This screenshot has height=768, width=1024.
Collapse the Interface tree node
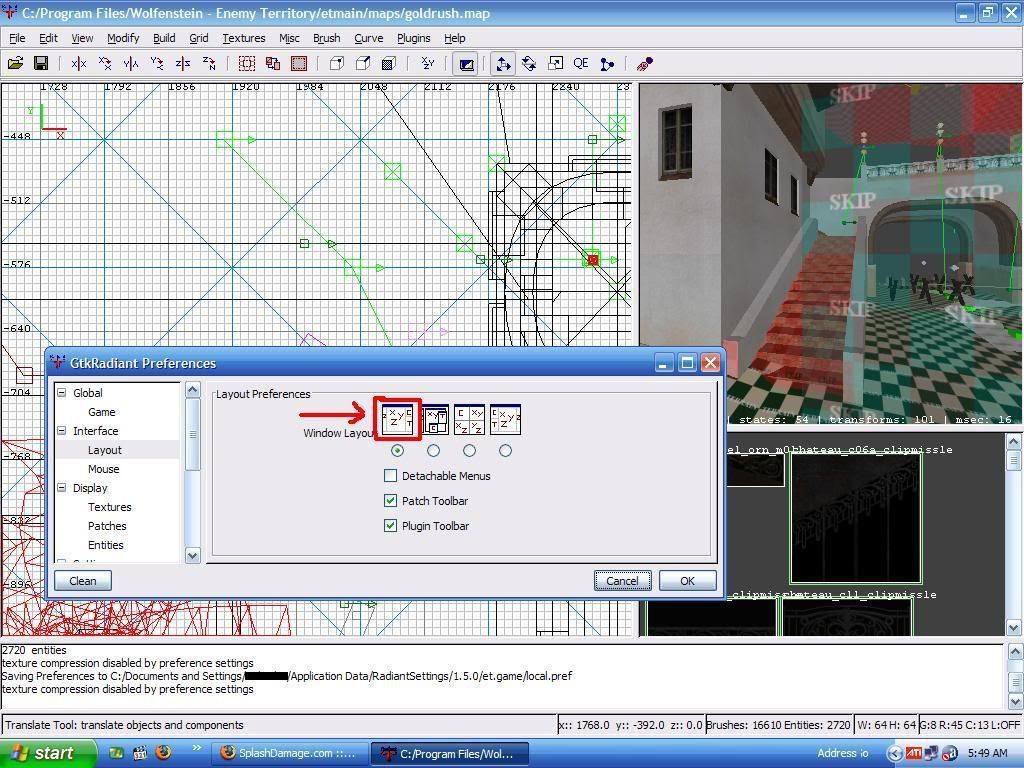pyautogui.click(x=61, y=431)
